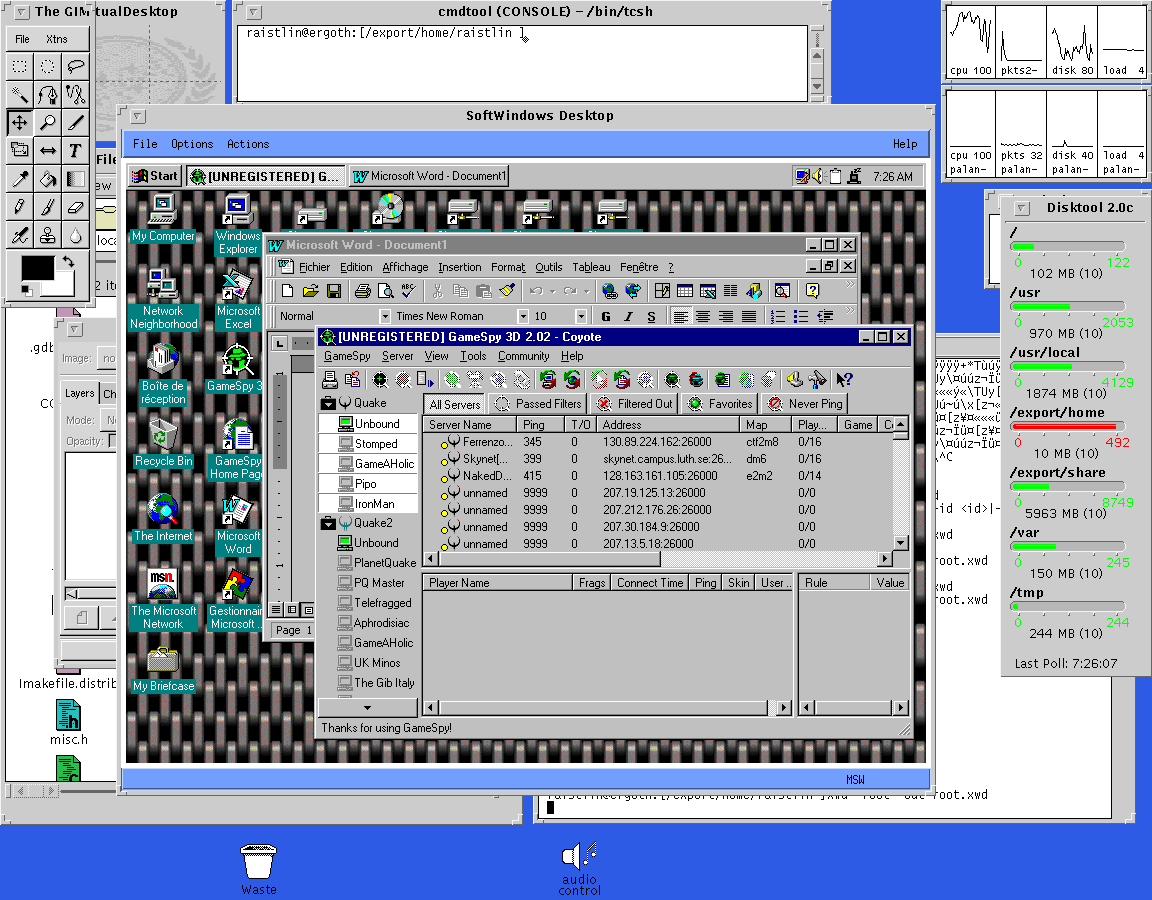Select the GIMP rectangular select tool
This screenshot has height=900, width=1152.
pos(20,66)
